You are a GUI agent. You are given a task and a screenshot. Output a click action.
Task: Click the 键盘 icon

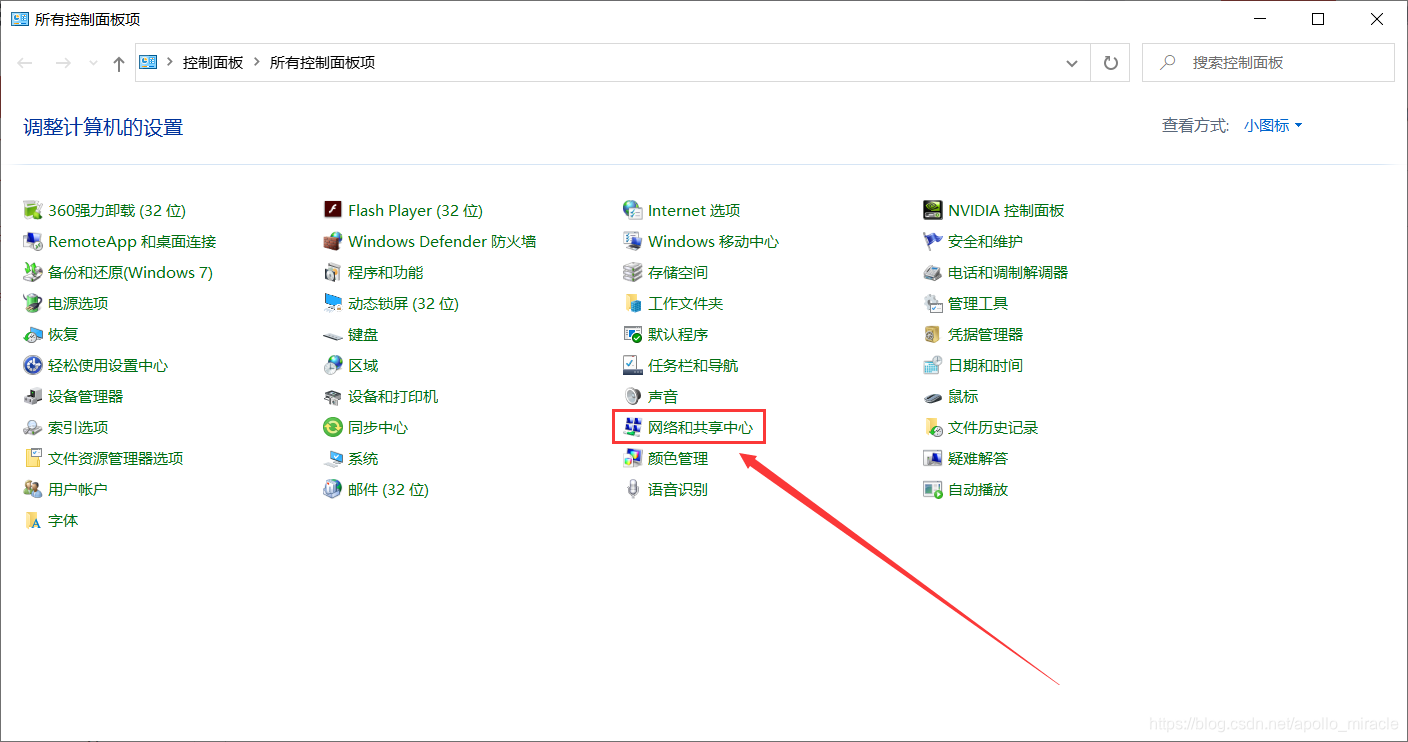[333, 334]
